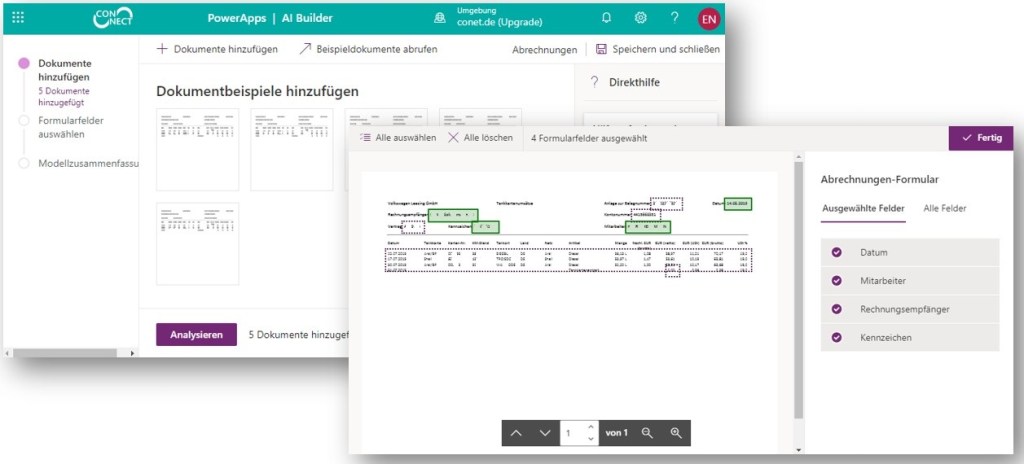Toggle the Datum field checkmark
This screenshot has width=1024, height=464.
[837, 253]
